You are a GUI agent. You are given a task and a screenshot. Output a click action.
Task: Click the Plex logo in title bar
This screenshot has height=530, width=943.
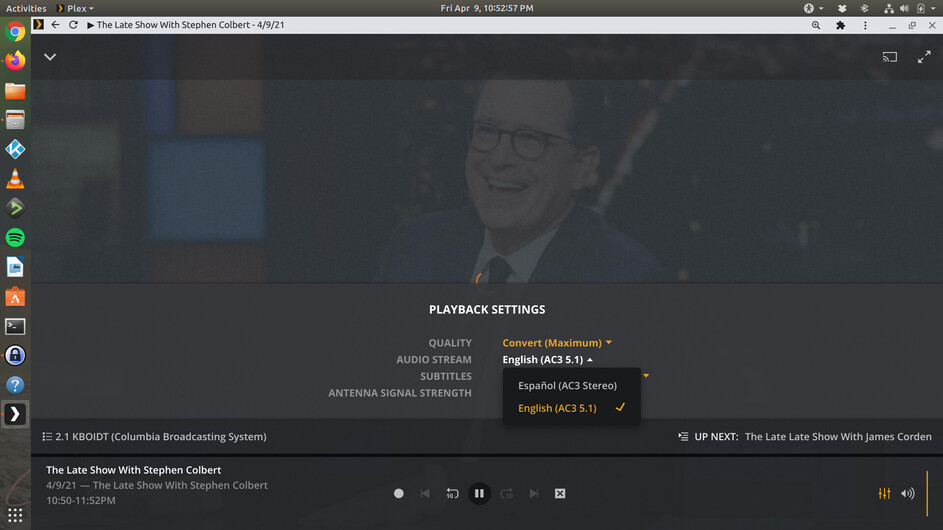click(38, 25)
